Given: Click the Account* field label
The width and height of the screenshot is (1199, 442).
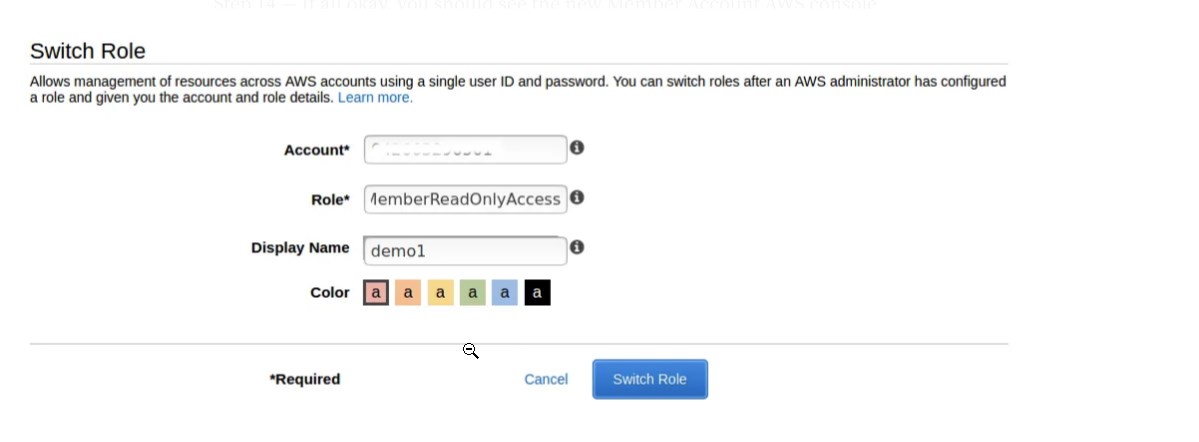Looking at the screenshot, I should click(x=317, y=150).
